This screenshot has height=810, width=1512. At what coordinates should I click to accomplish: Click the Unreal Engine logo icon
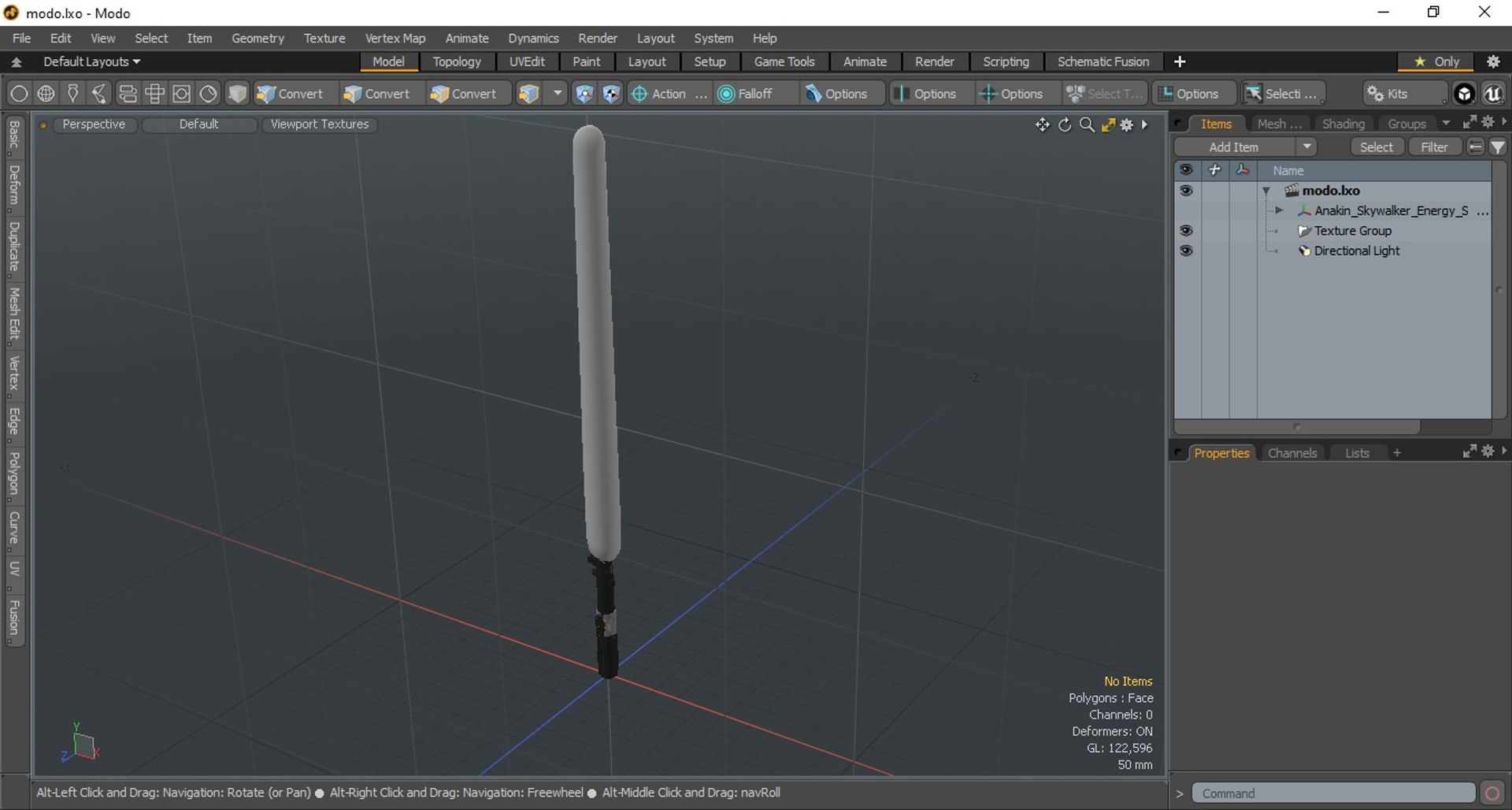point(1493,94)
